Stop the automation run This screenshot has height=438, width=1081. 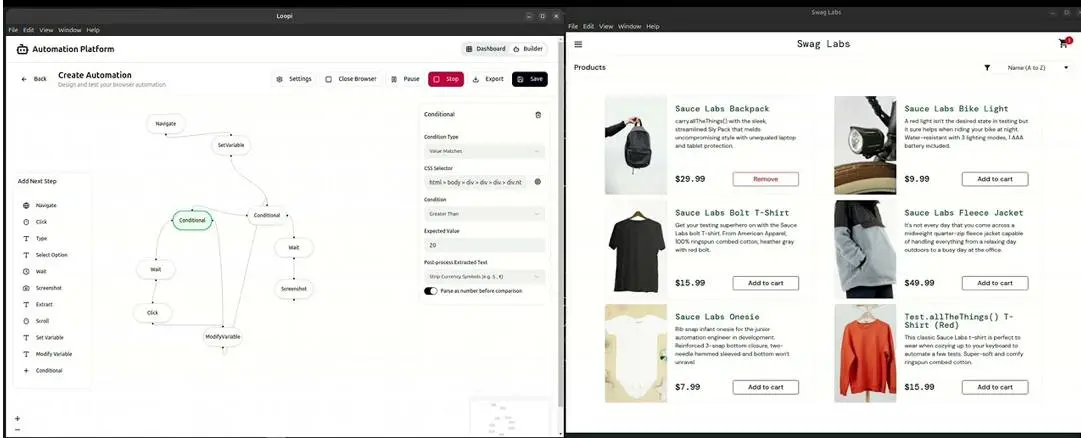[x=446, y=79]
